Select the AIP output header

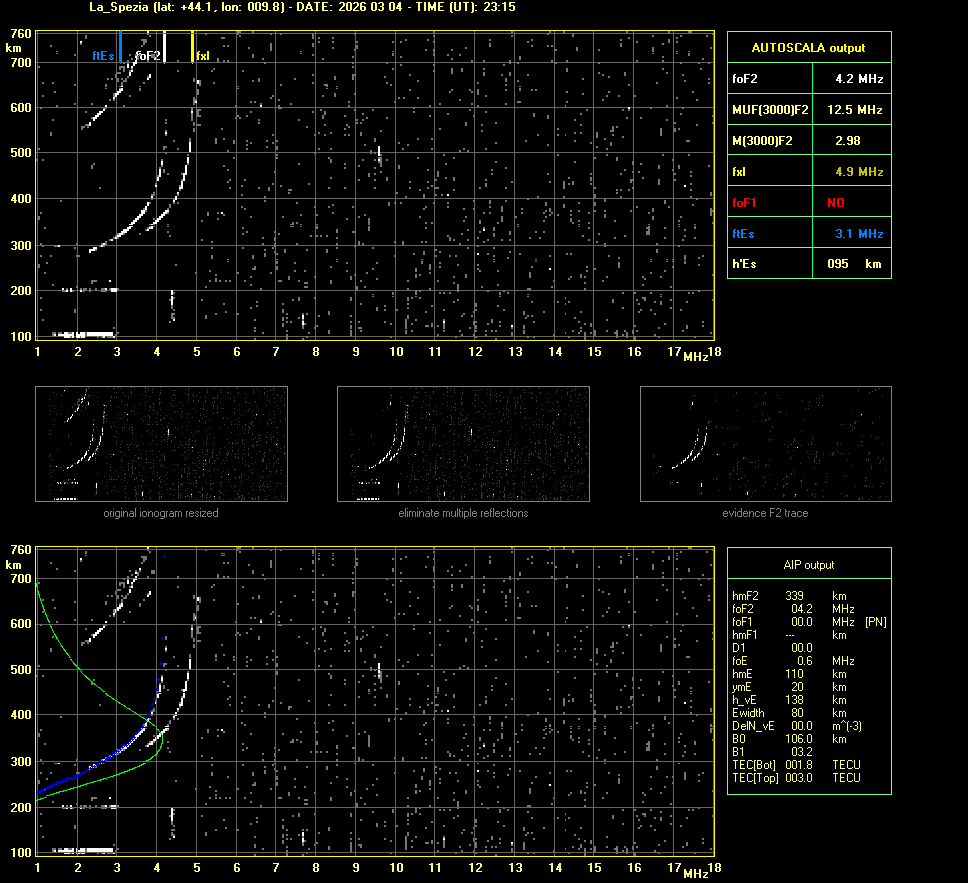[808, 565]
